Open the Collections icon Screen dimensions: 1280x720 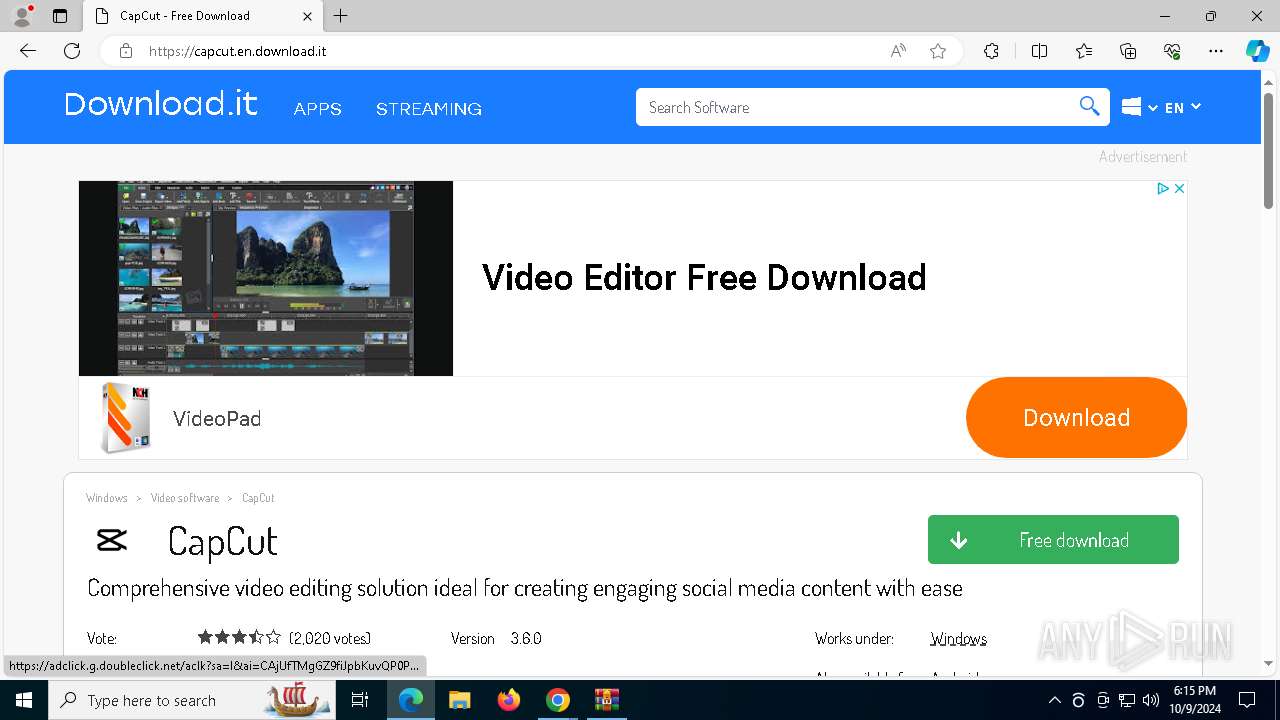coord(1128,51)
